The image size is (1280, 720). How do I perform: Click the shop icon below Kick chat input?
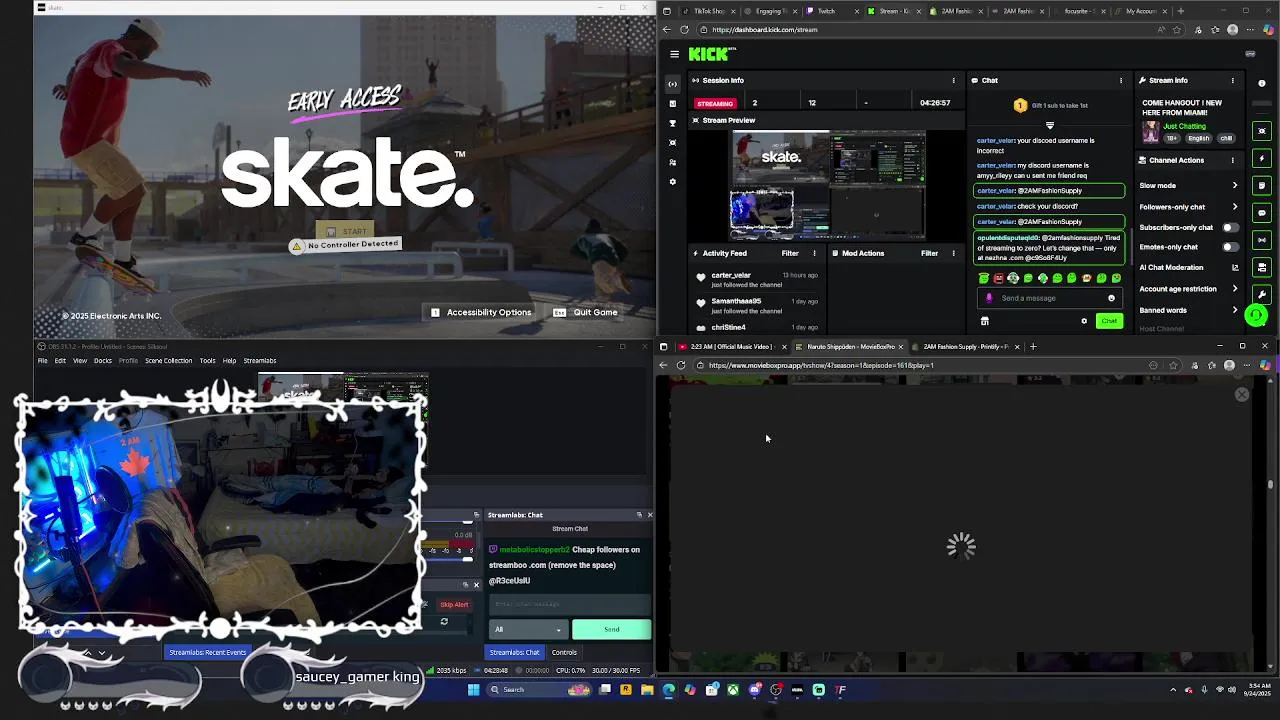[985, 321]
